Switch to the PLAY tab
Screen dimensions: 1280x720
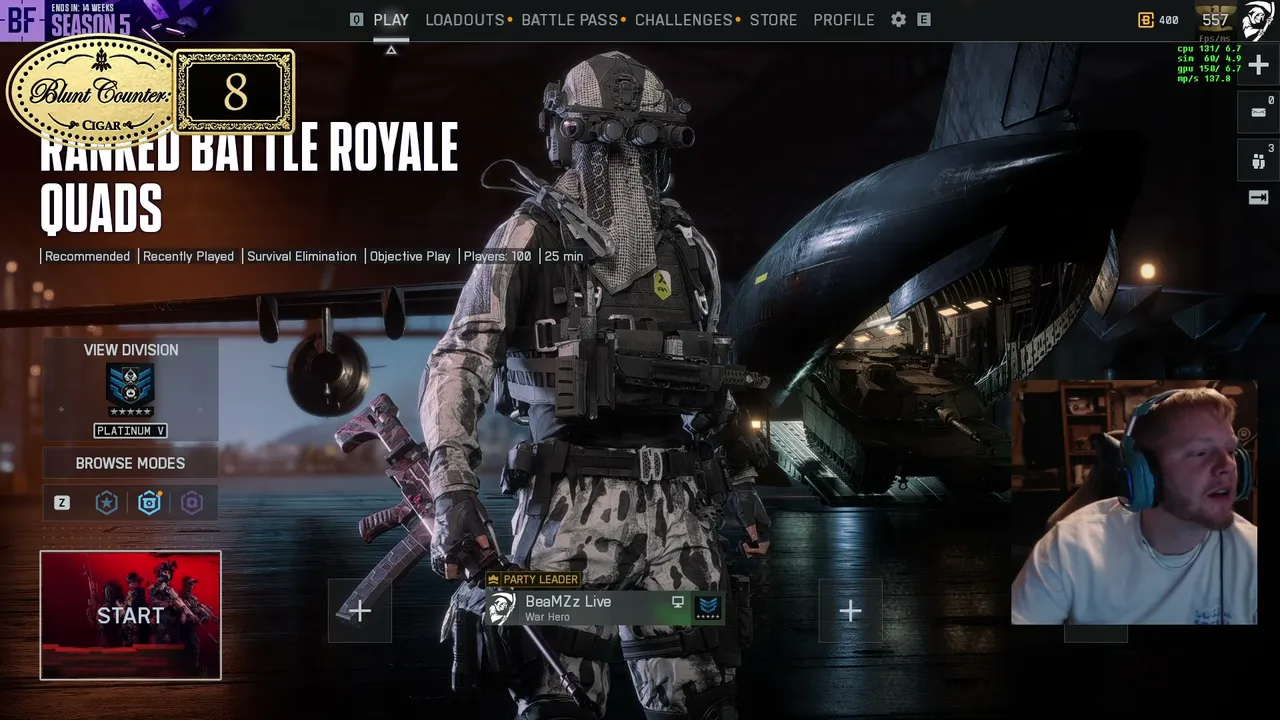point(391,20)
